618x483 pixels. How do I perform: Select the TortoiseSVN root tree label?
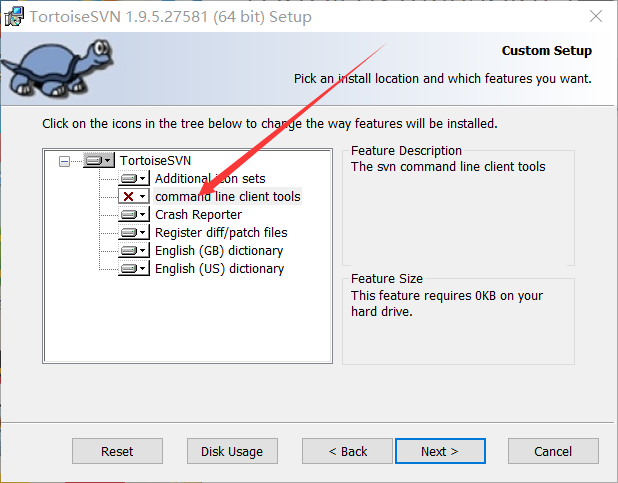[x=155, y=160]
